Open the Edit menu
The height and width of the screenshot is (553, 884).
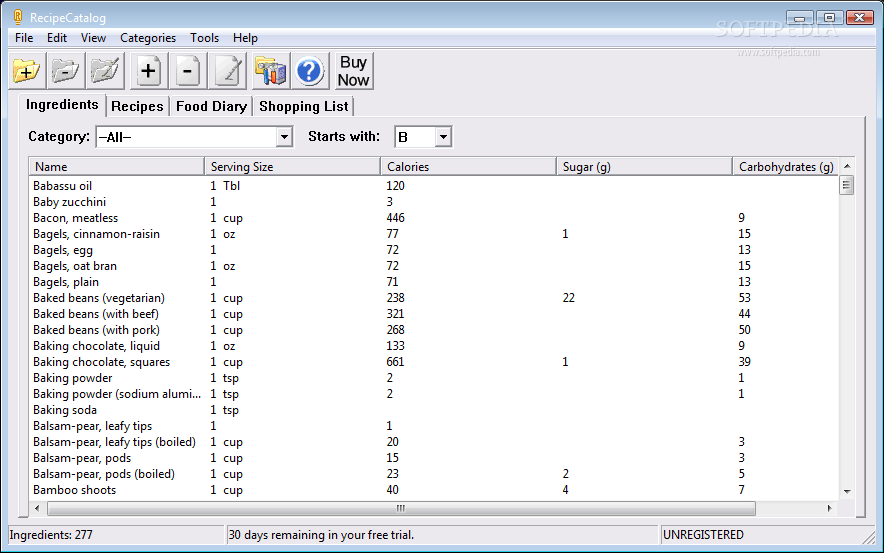click(57, 38)
